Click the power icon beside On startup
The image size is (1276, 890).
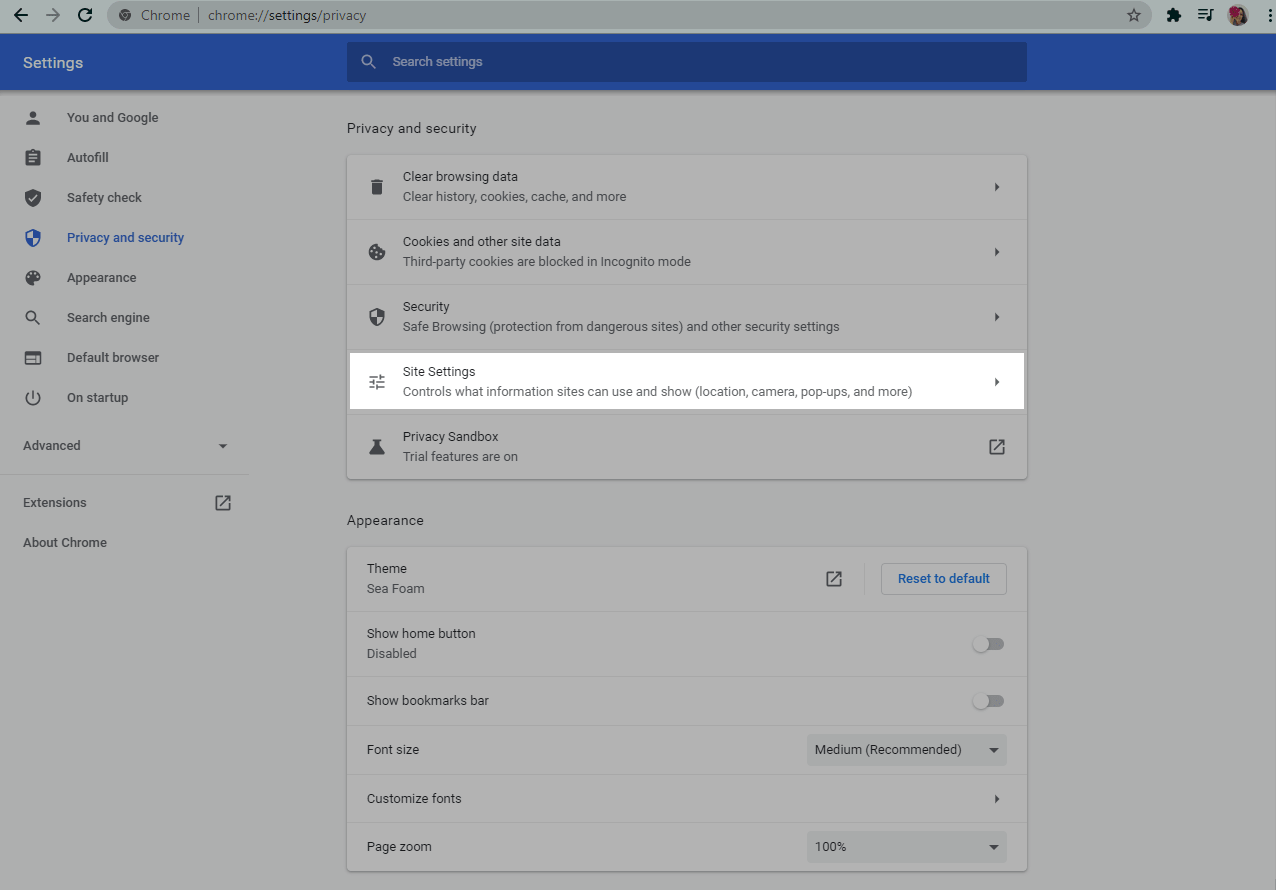click(33, 398)
